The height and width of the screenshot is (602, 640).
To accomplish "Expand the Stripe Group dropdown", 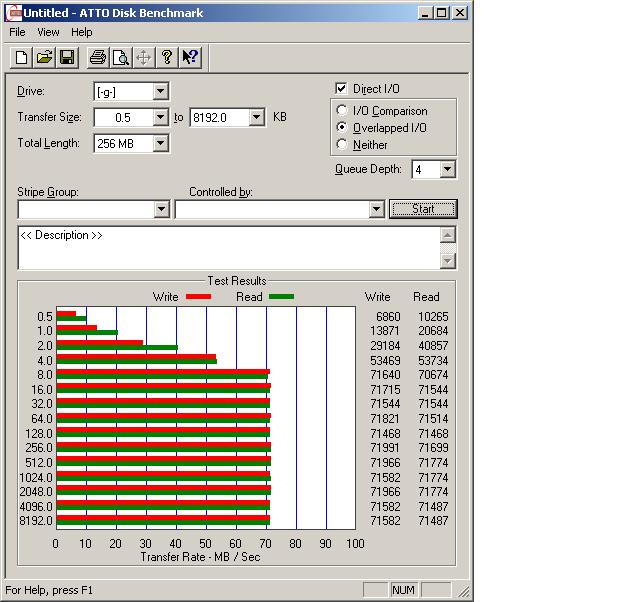I will click(x=162, y=209).
